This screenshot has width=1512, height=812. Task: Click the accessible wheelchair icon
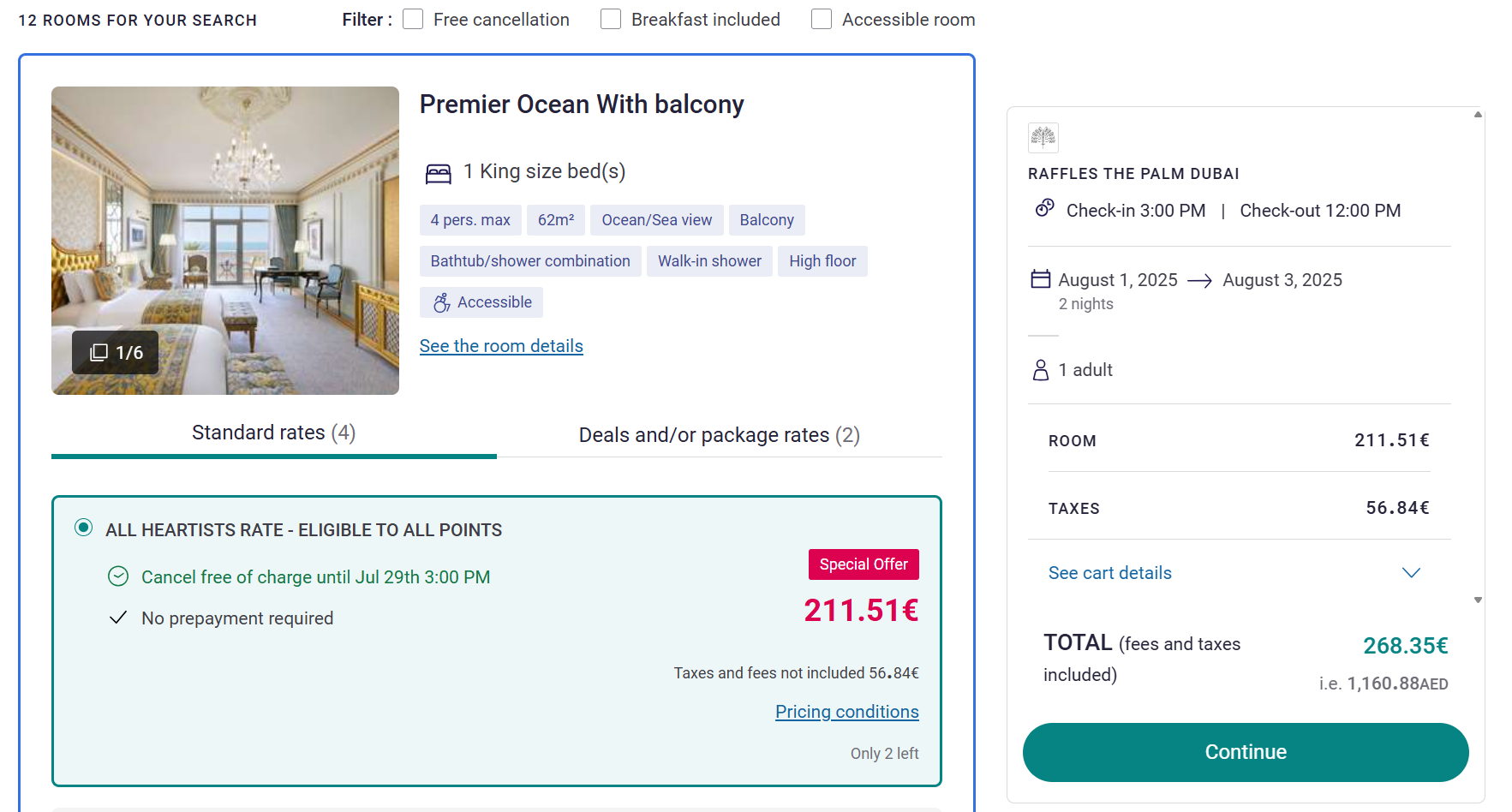441,302
